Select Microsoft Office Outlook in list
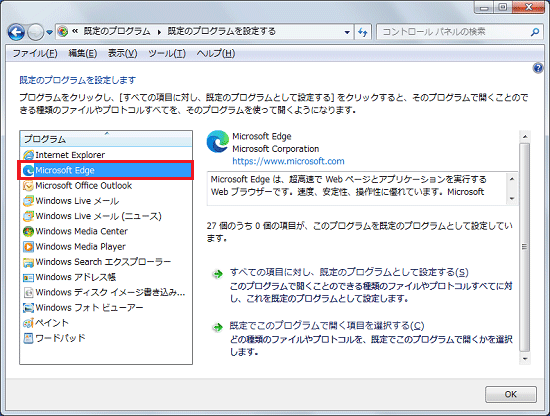550x416 pixels. tap(106, 185)
